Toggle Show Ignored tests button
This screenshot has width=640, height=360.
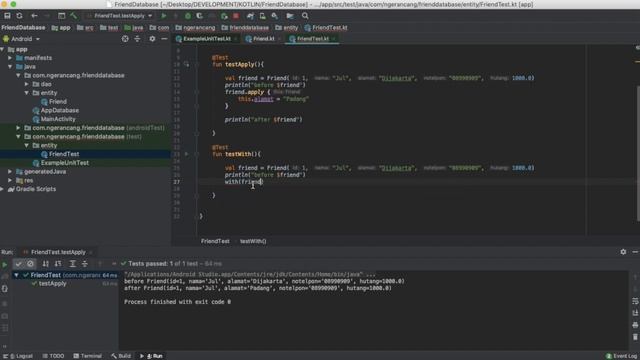pyautogui.click(x=30, y=264)
